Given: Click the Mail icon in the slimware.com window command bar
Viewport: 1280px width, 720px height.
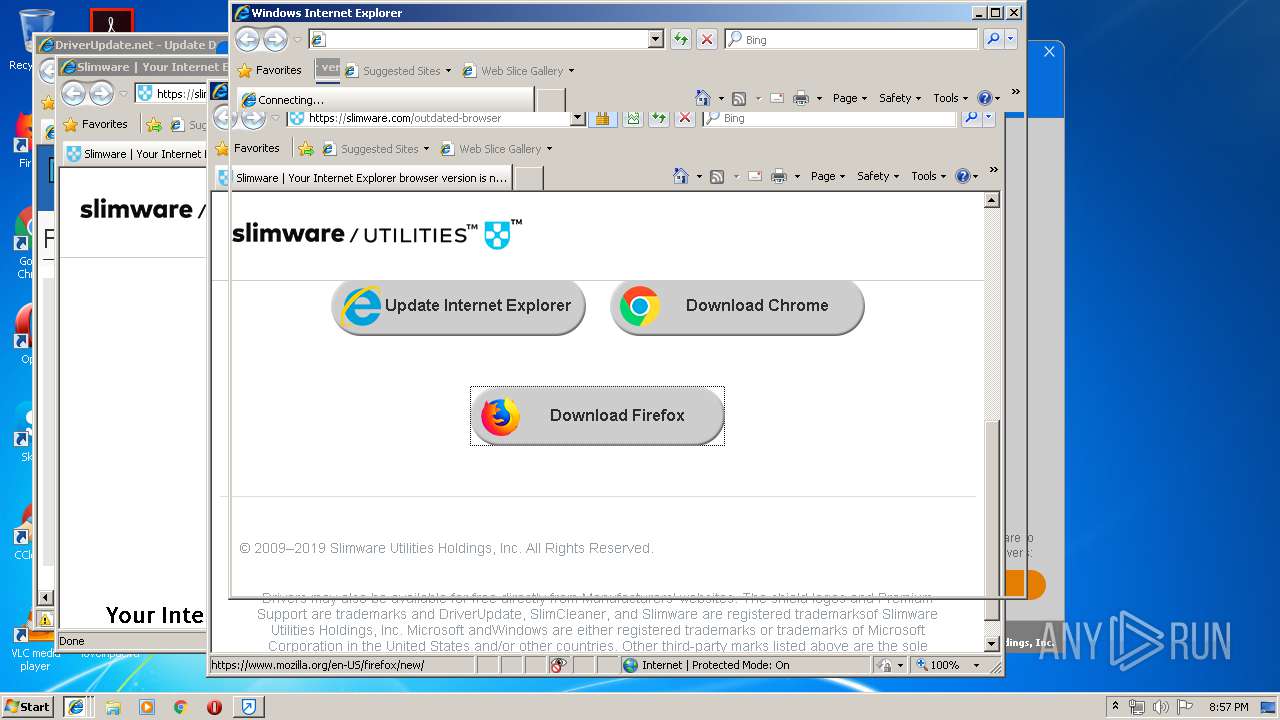Looking at the screenshot, I should tap(755, 176).
